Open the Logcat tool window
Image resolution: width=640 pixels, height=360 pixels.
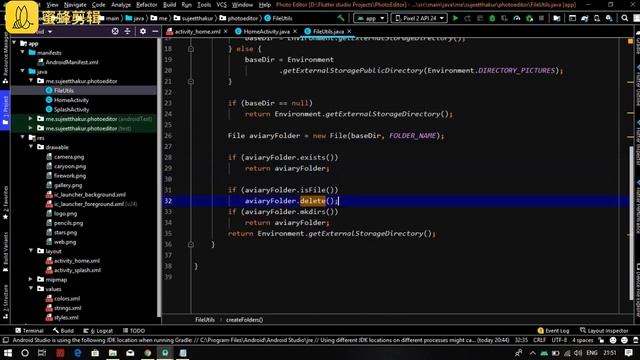(x=98, y=331)
